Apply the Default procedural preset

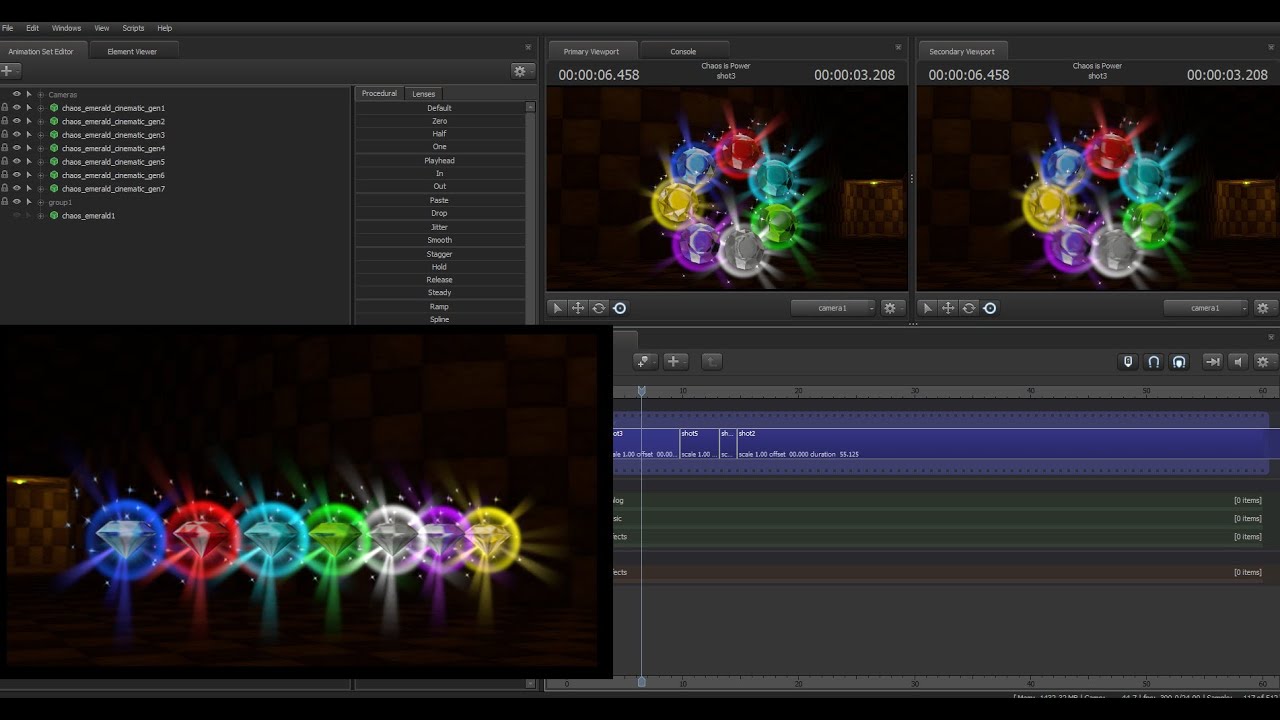click(x=439, y=108)
